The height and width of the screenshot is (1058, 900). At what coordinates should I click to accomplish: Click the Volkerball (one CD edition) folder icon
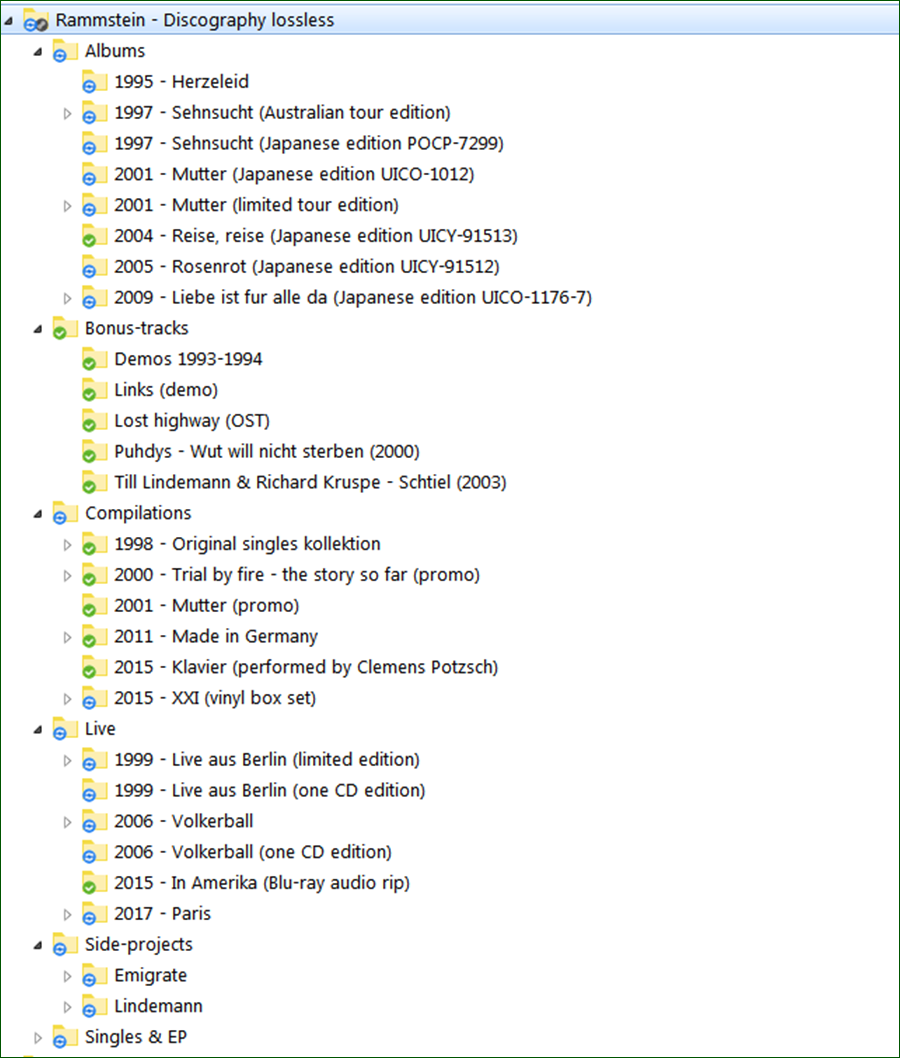click(x=94, y=852)
